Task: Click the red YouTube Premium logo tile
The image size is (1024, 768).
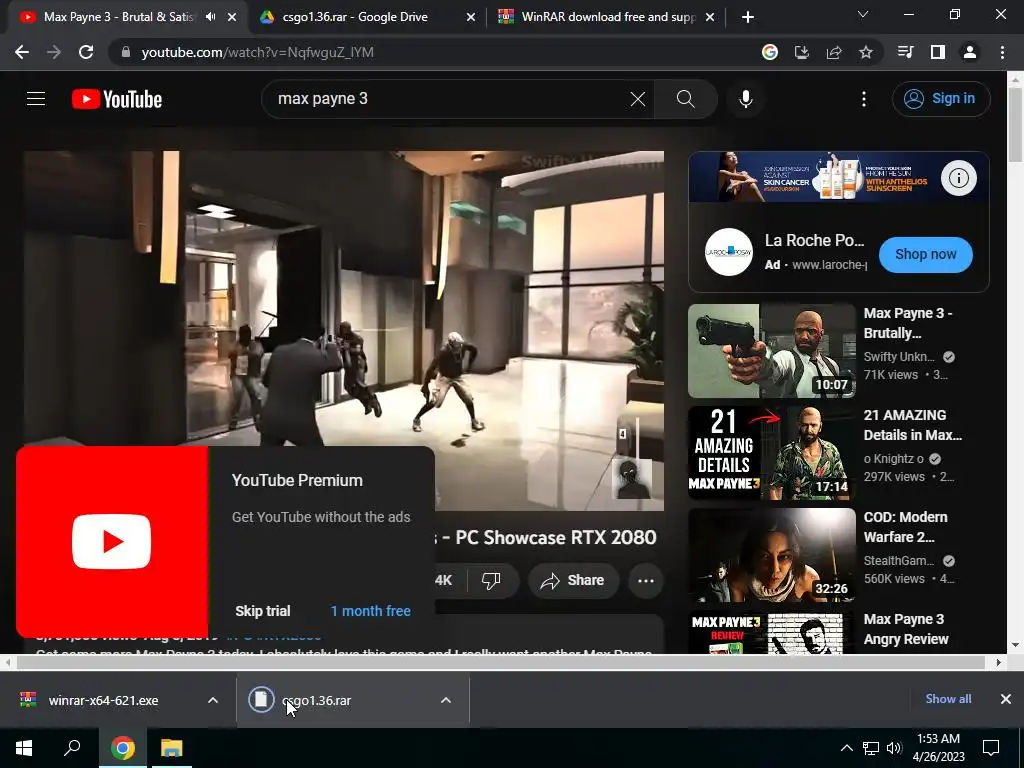Action: pos(112,541)
